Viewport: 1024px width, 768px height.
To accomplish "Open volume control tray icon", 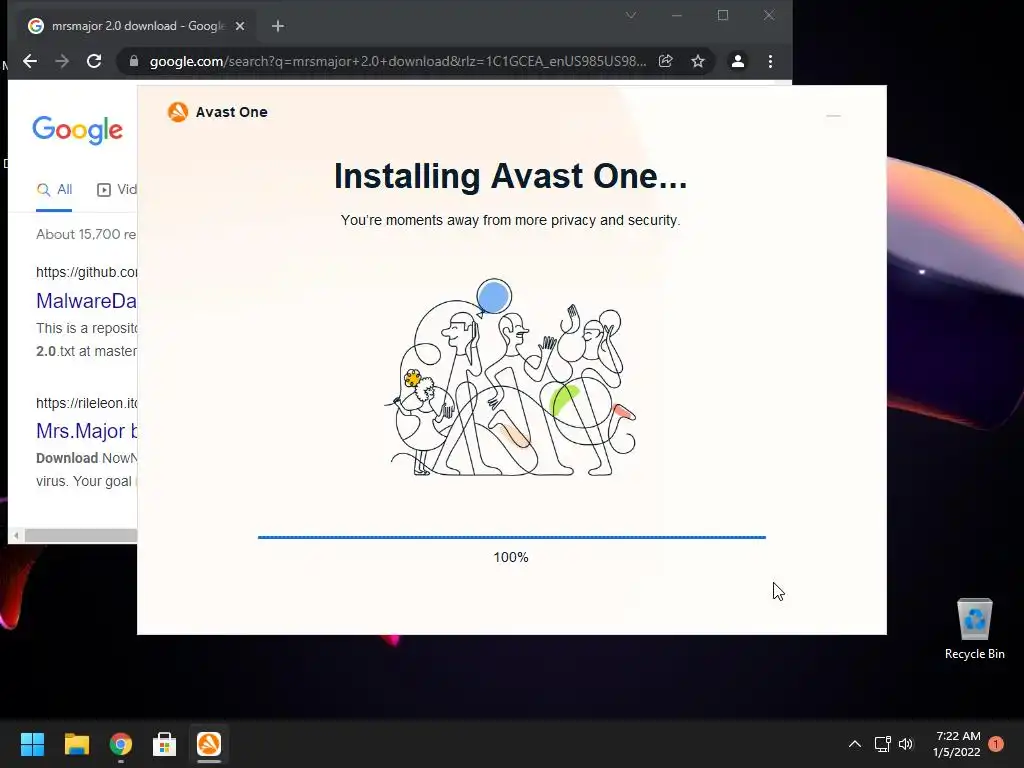I will [x=906, y=744].
